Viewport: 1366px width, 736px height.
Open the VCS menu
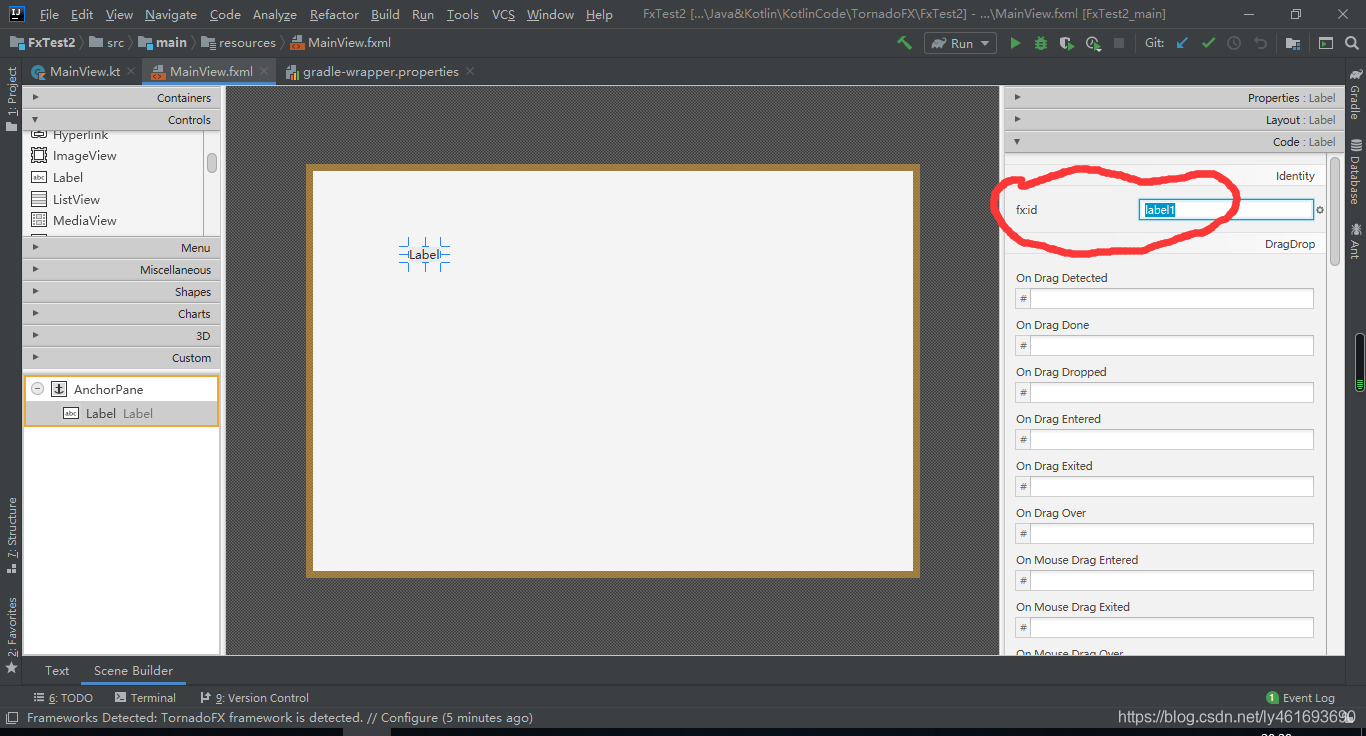click(x=503, y=14)
